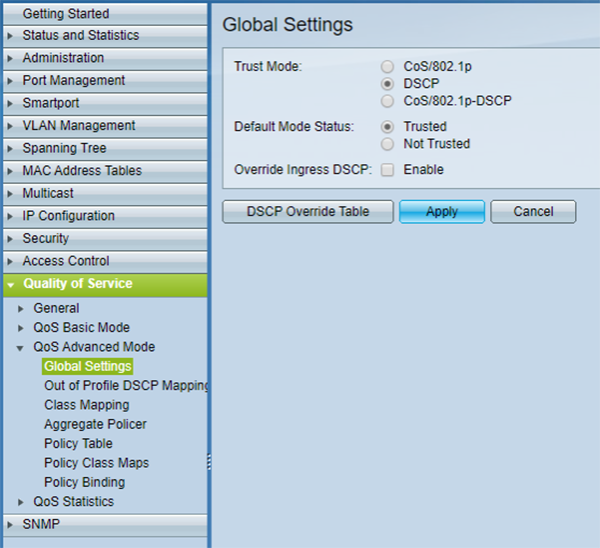Expand Multicast arrow
600x548 pixels.
[x=10, y=194]
